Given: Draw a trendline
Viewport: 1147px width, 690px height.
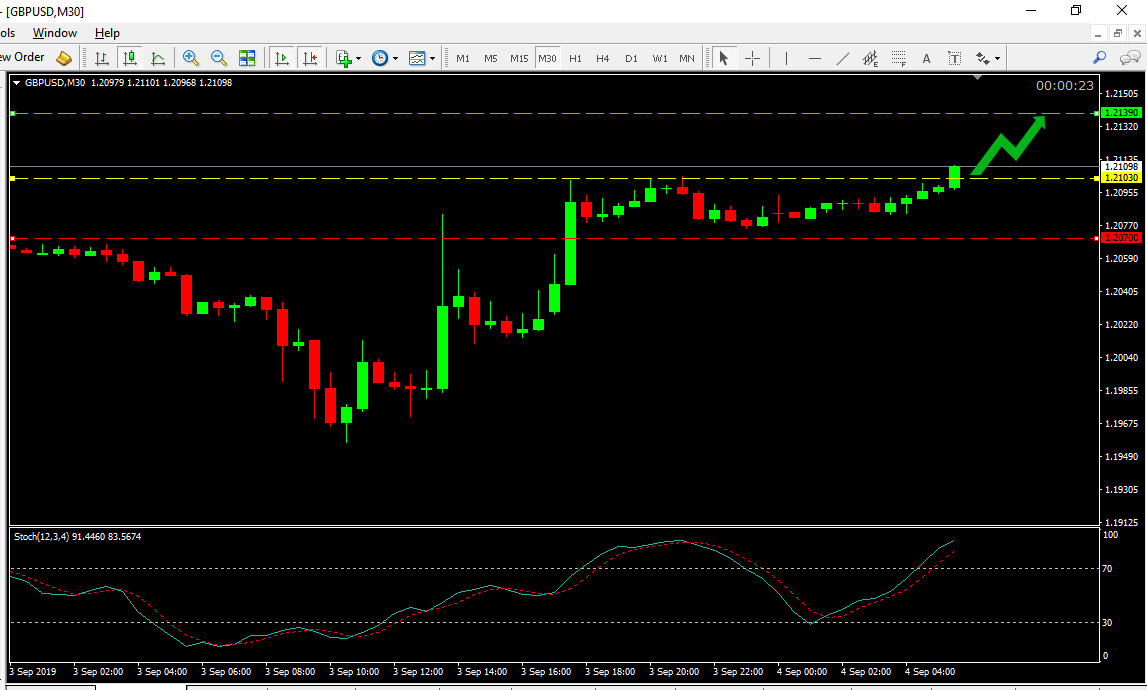Looking at the screenshot, I should [x=843, y=58].
